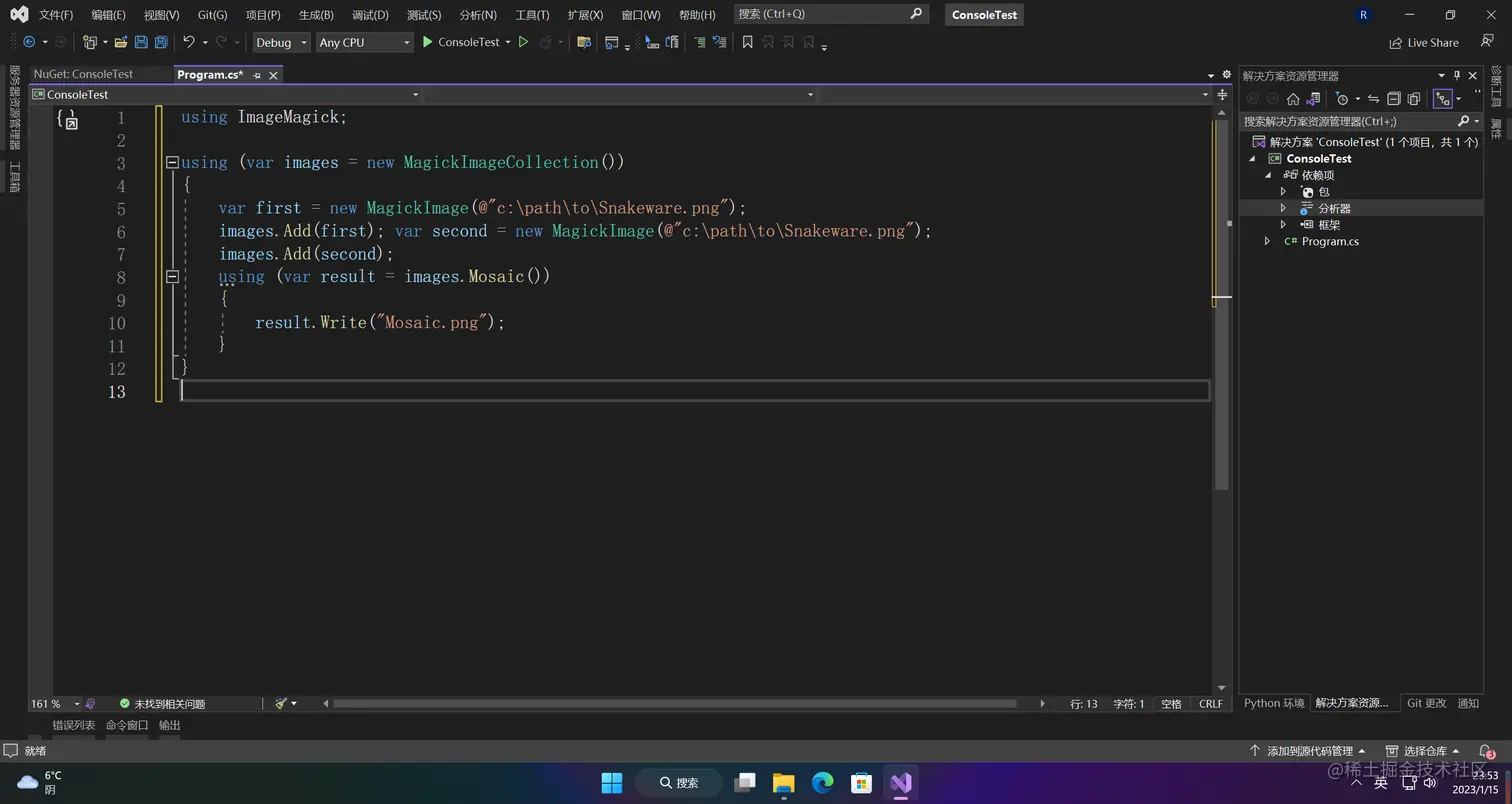Image resolution: width=1512 pixels, height=804 pixels.
Task: Collapse the using block at line 8
Action: [x=172, y=277]
